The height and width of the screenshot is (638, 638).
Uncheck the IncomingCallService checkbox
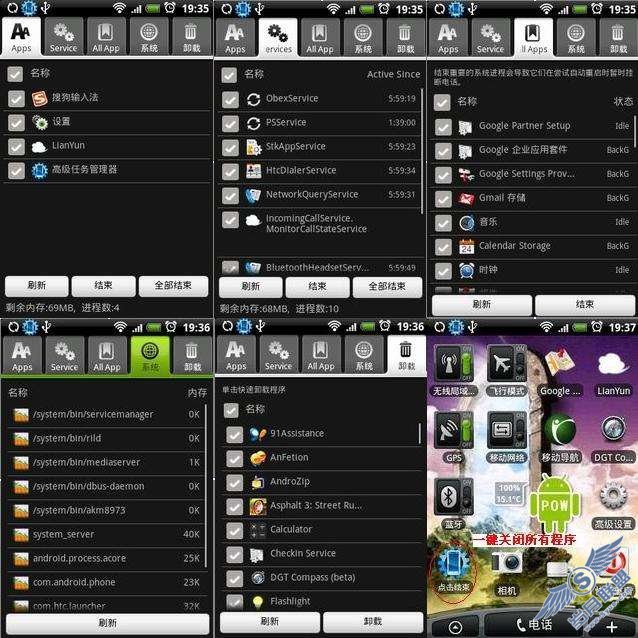pyautogui.click(x=230, y=220)
